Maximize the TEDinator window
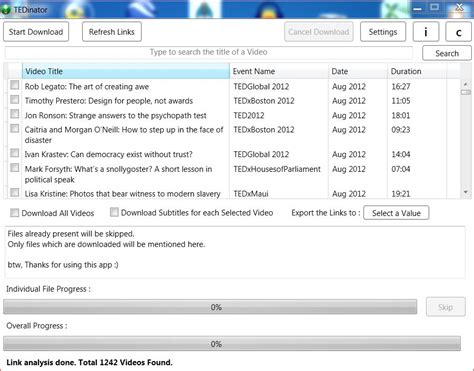 click(434, 7)
